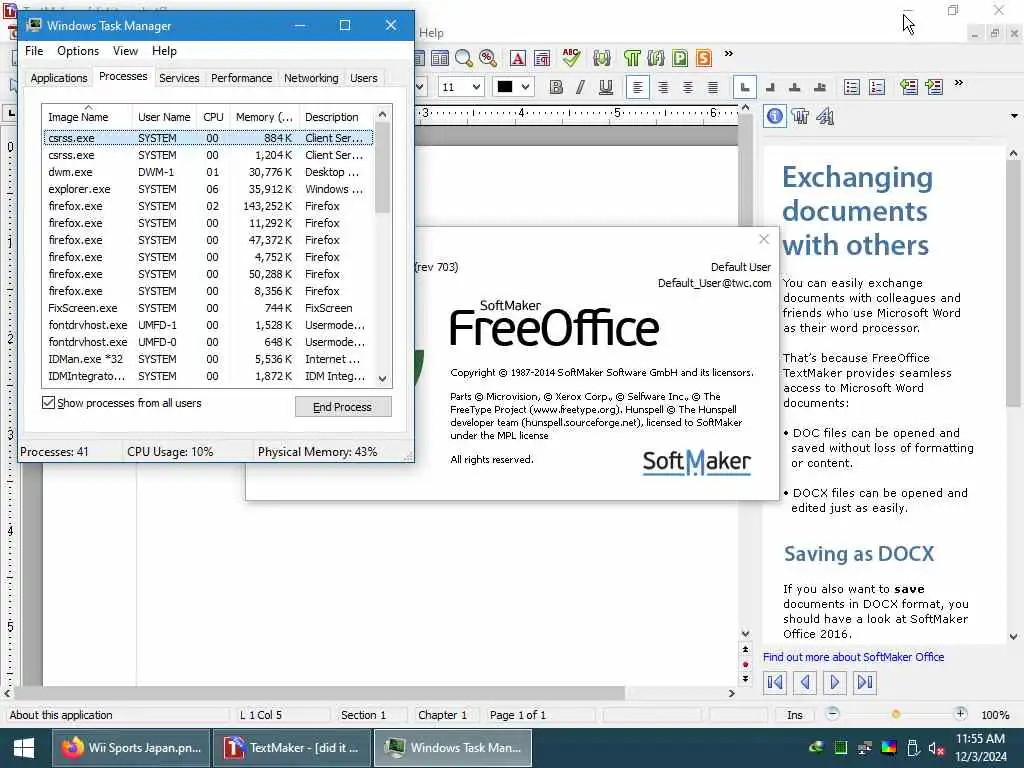Screen dimensions: 1024x768
Task: Switch to Wii Sports Japan Firefox taskbar item
Action: pyautogui.click(x=131, y=748)
